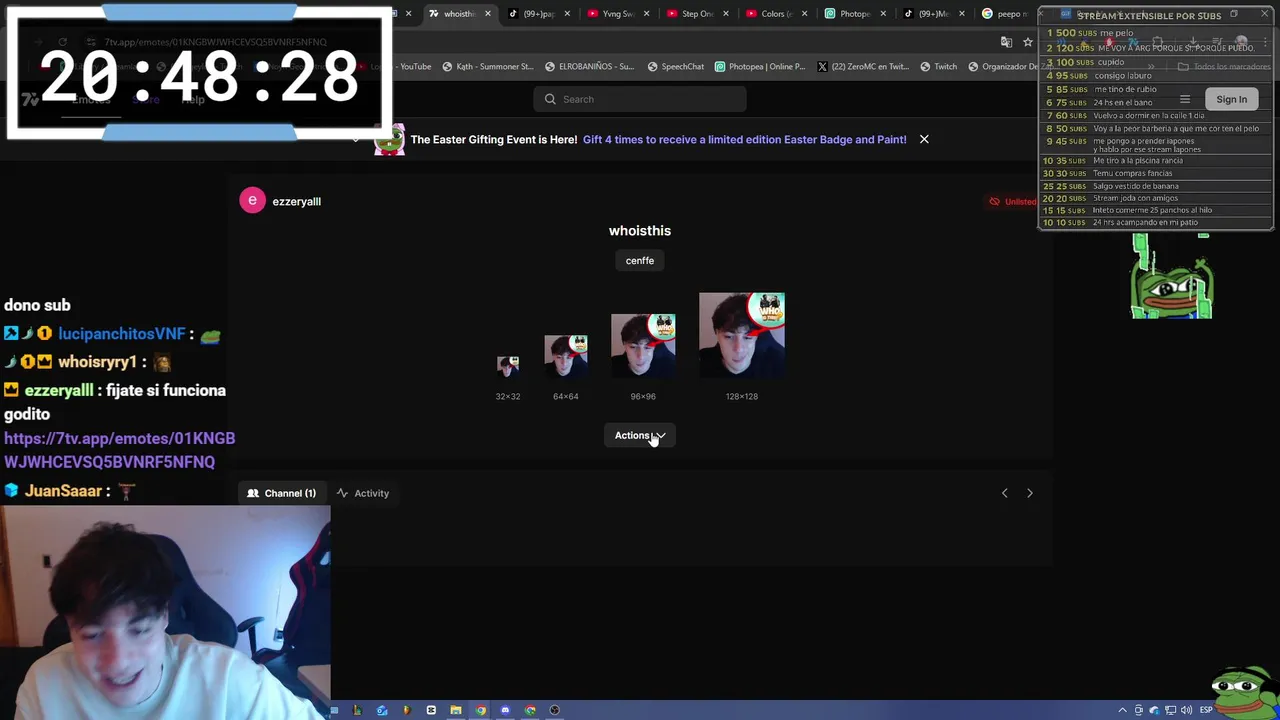Close the whoisthis browser tab
This screenshot has height=720, width=1280.
coord(488,14)
